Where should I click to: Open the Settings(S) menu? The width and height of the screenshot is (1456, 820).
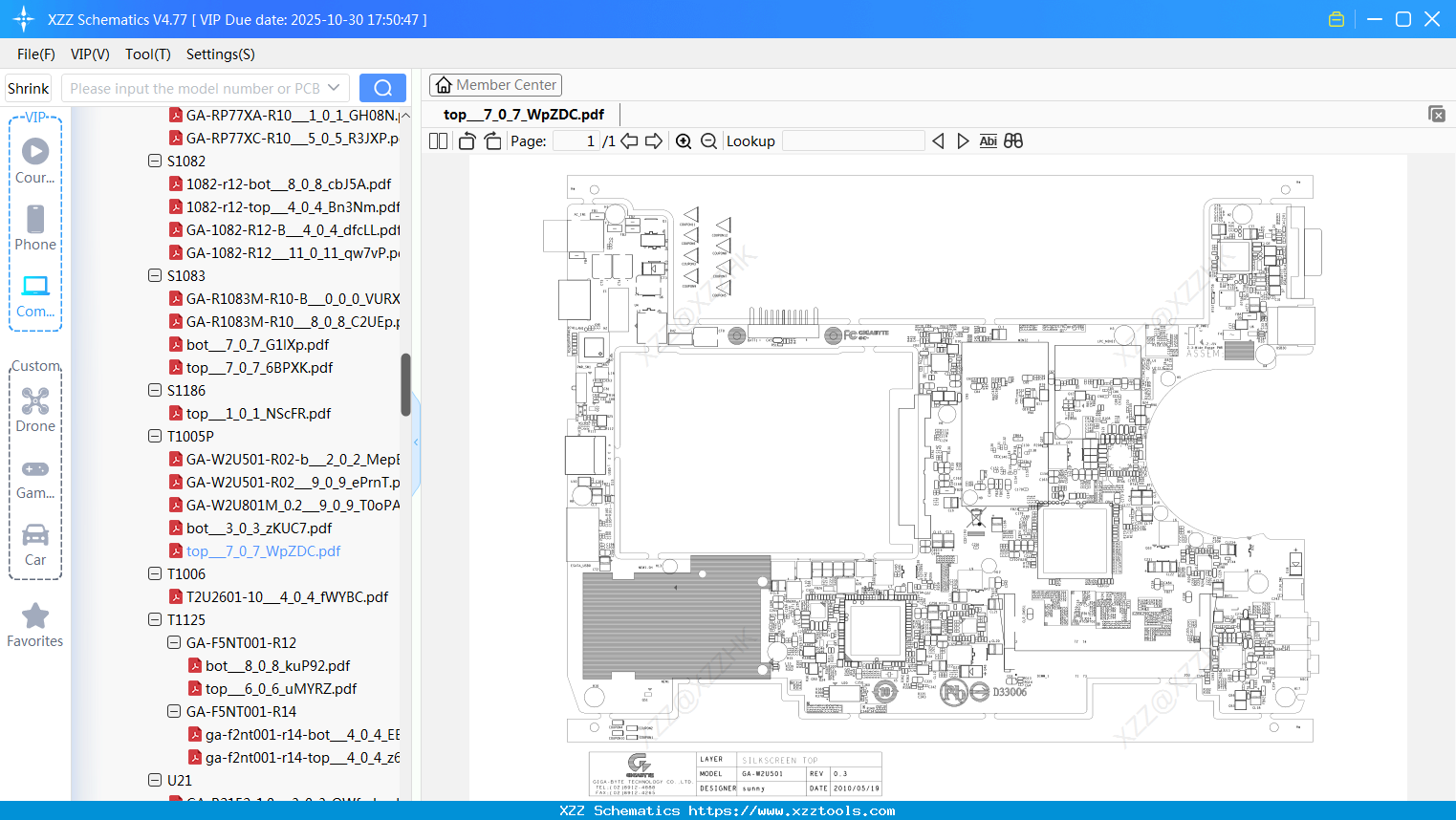pyautogui.click(x=221, y=54)
